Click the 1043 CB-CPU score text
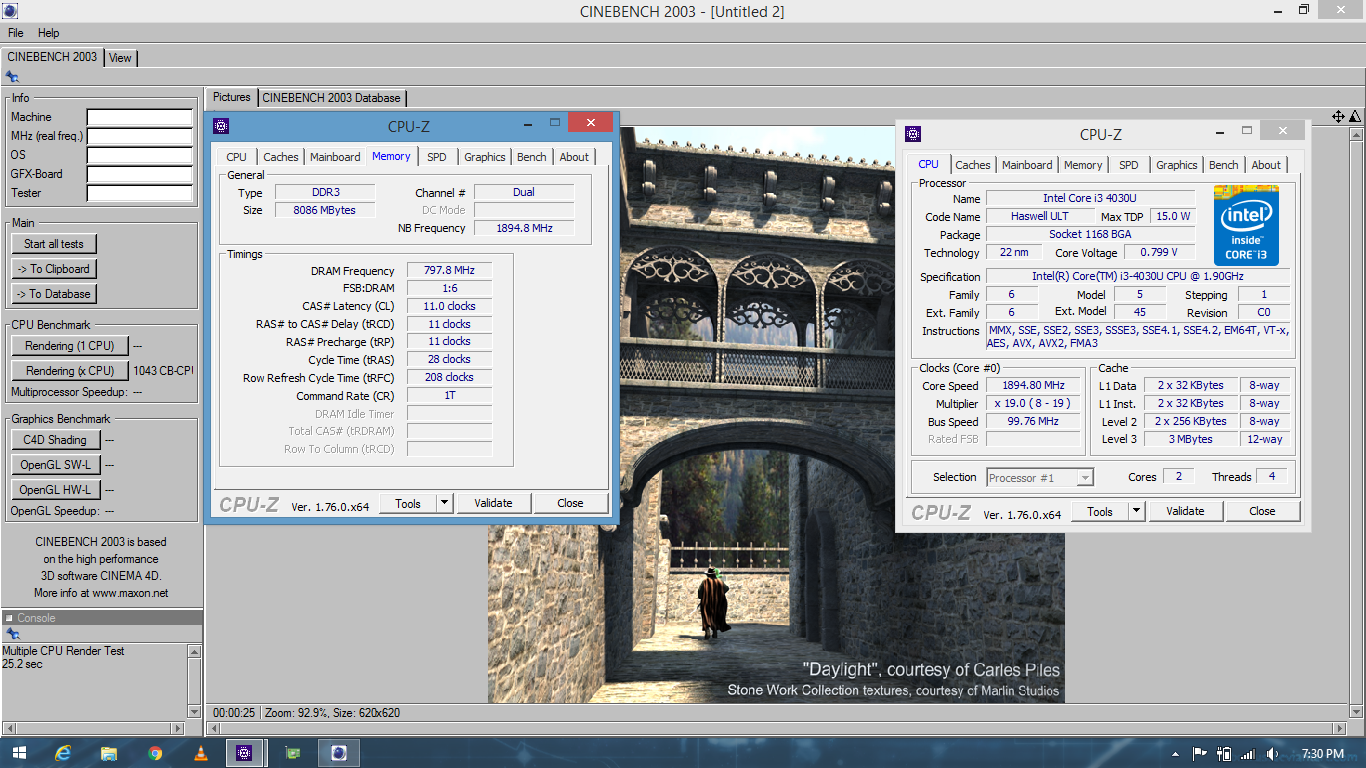The width and height of the screenshot is (1366, 768). 163,371
